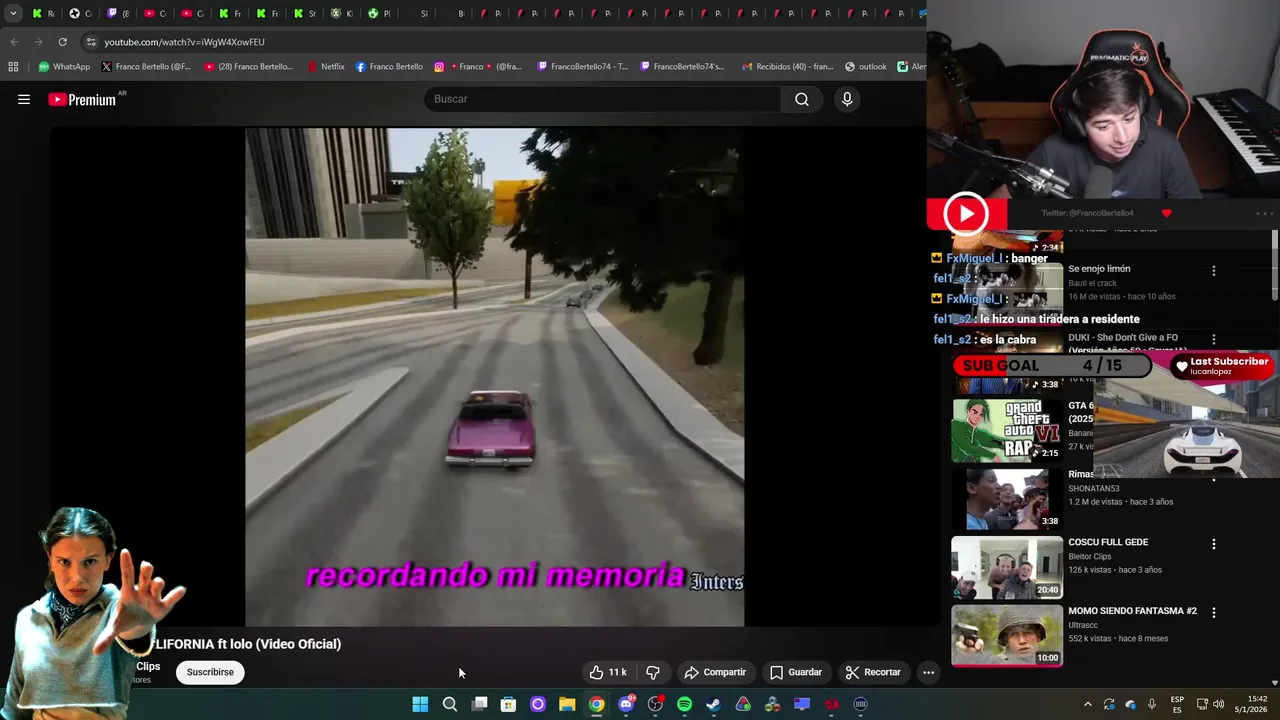
Task: Open the tab search dropdown arrow
Action: (13, 13)
